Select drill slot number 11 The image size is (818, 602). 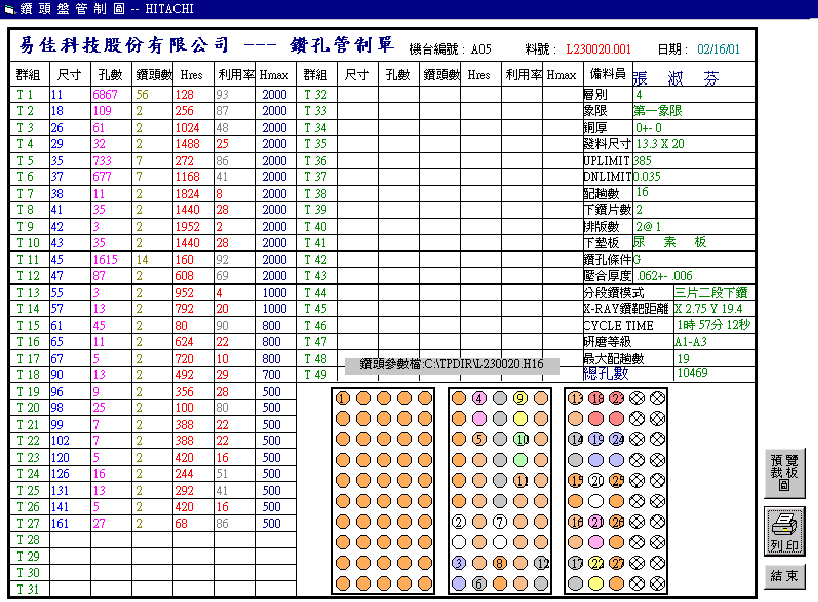[521, 480]
